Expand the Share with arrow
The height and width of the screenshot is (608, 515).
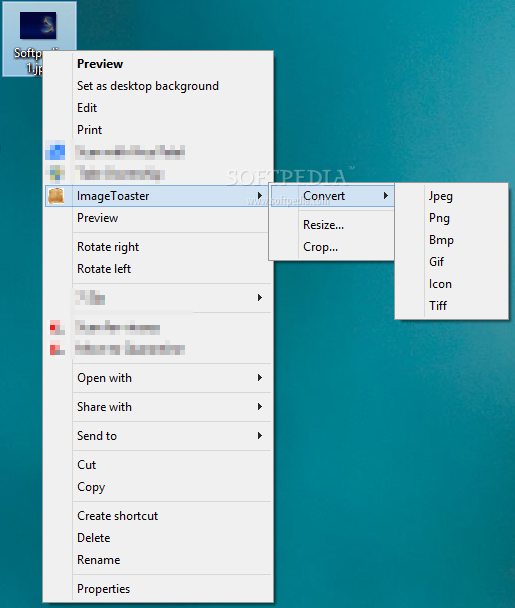tap(260, 406)
